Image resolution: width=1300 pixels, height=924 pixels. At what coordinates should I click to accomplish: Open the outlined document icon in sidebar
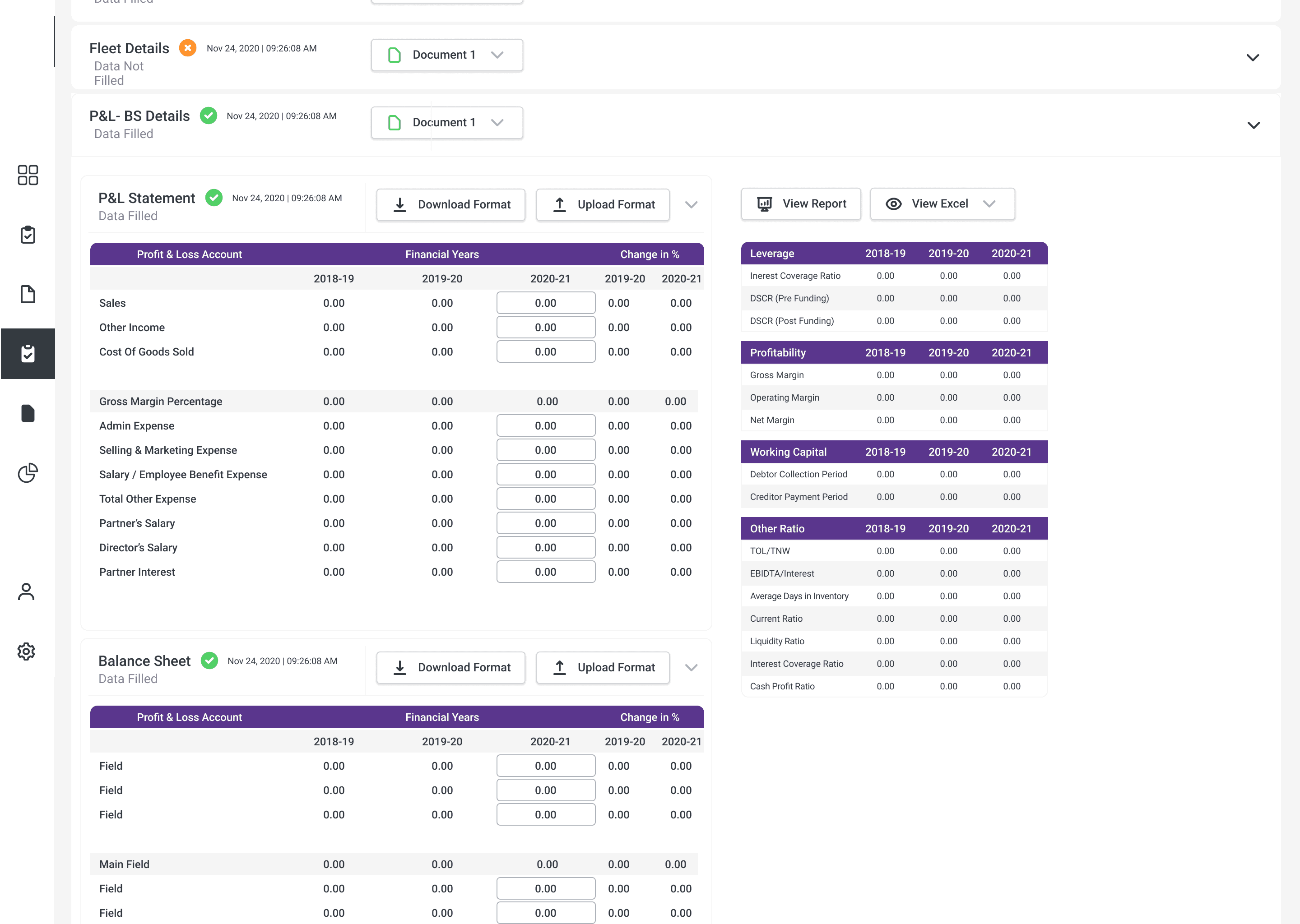pyautogui.click(x=28, y=294)
